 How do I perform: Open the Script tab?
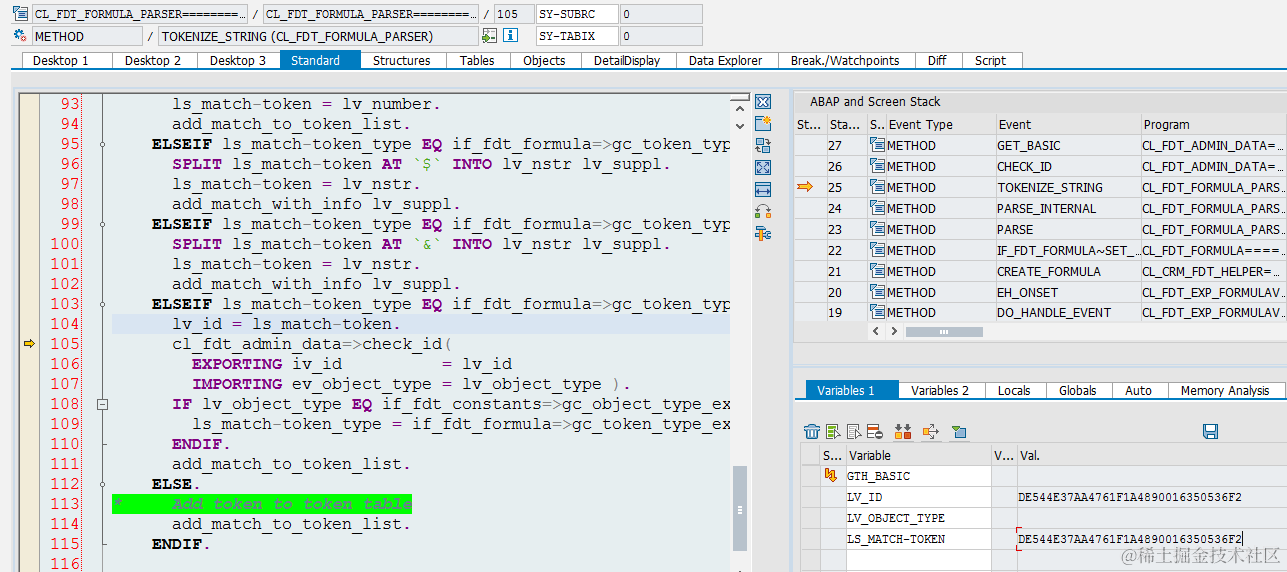pos(990,60)
